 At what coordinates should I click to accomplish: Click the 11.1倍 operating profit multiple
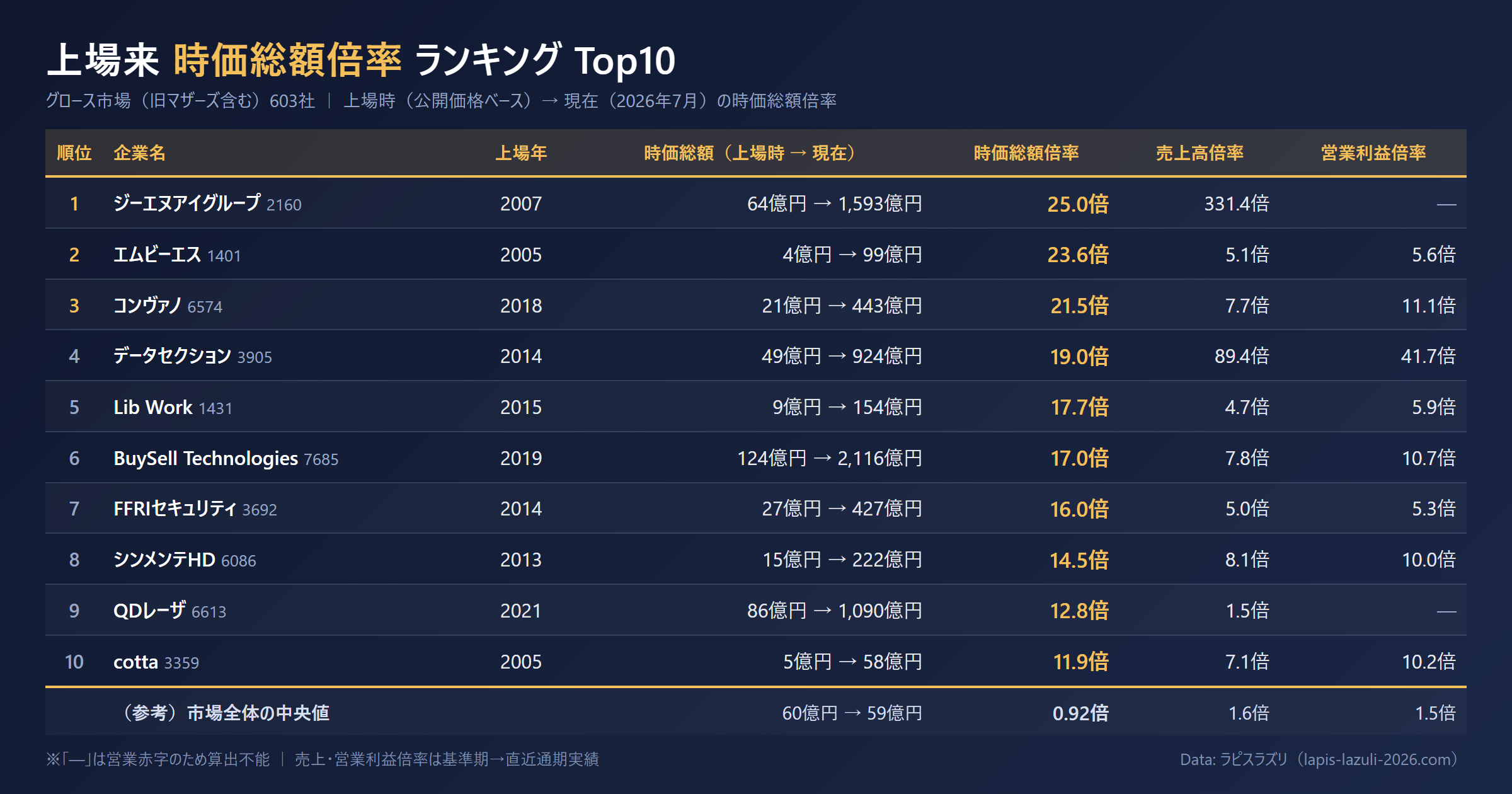point(1429,306)
